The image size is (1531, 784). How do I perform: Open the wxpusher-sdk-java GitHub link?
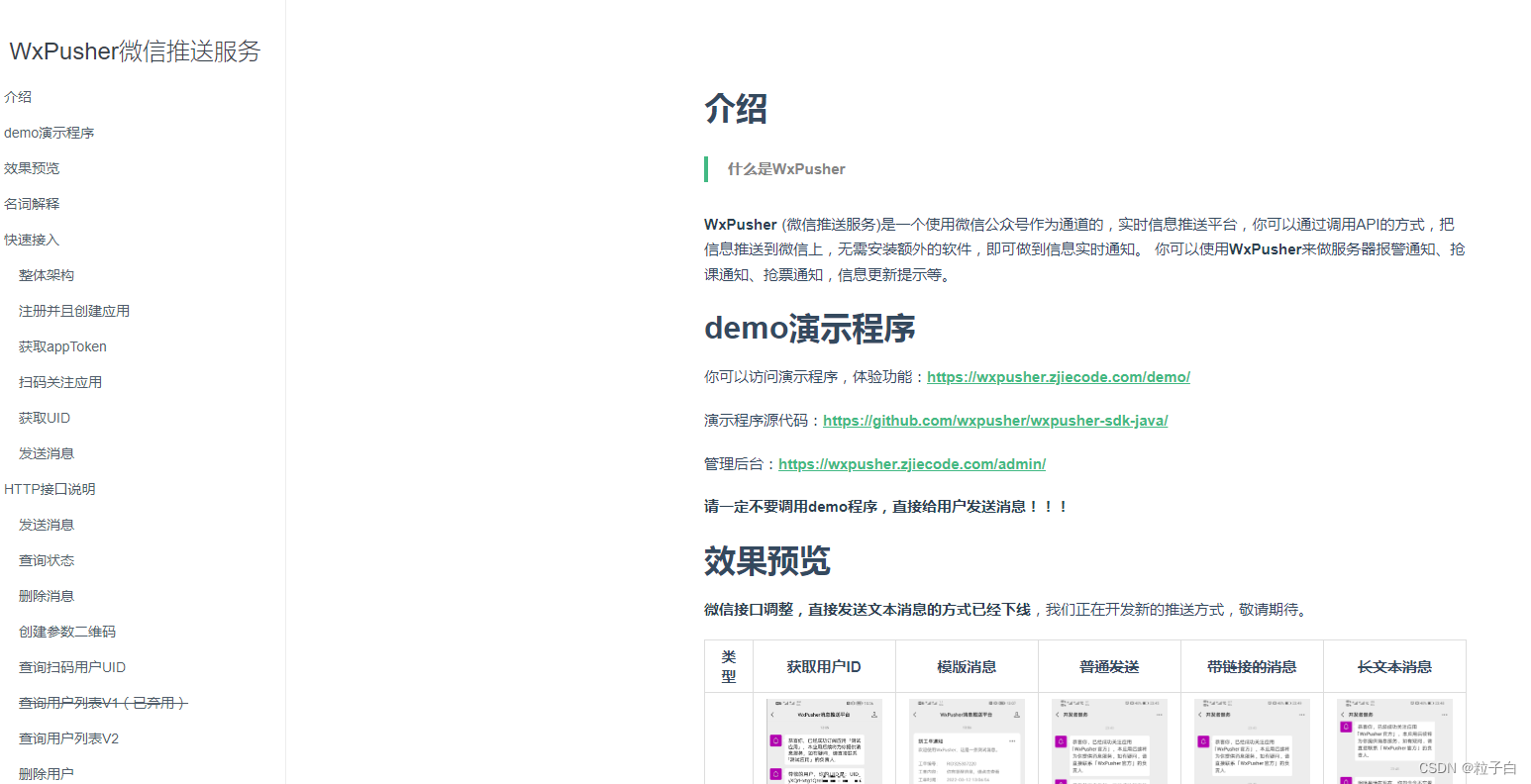[x=995, y=421]
